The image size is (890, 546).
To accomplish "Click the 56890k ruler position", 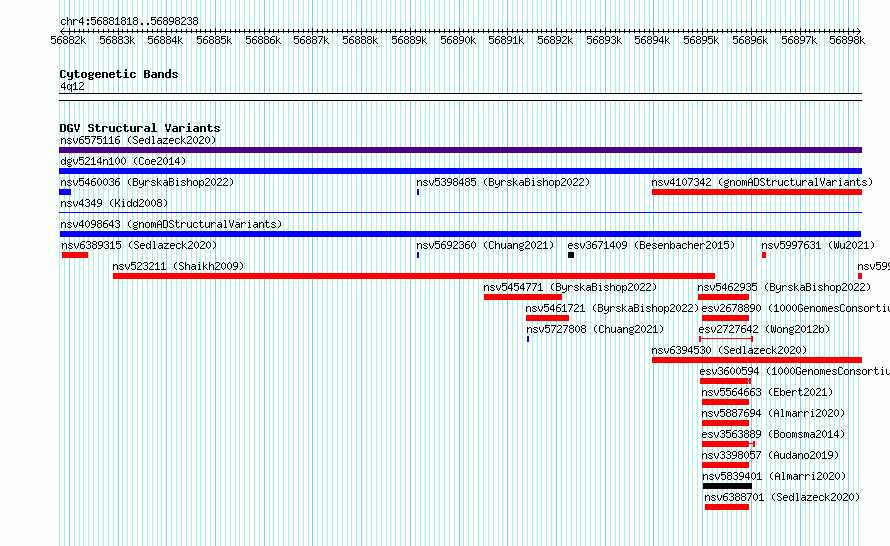I will 458,40.
